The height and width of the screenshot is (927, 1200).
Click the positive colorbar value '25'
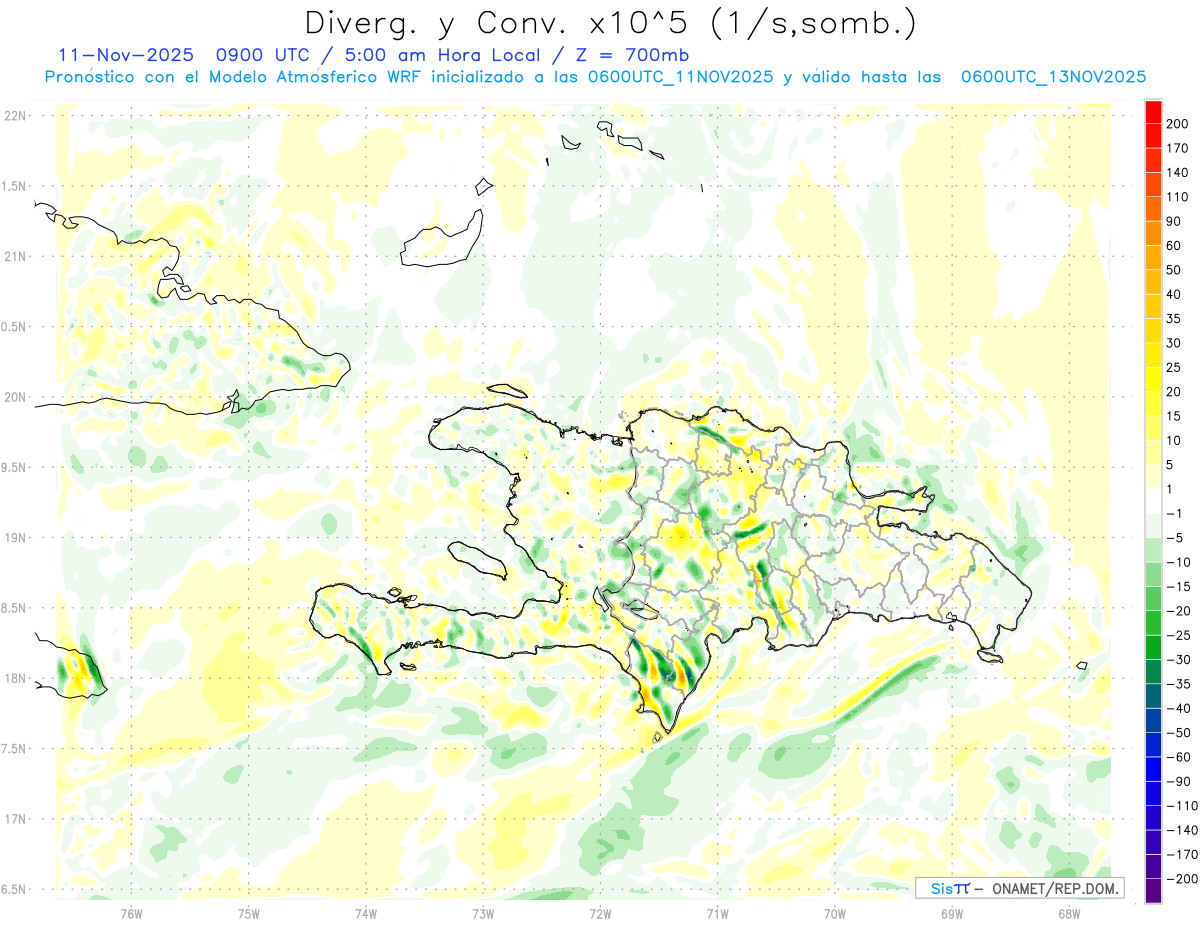point(1175,367)
